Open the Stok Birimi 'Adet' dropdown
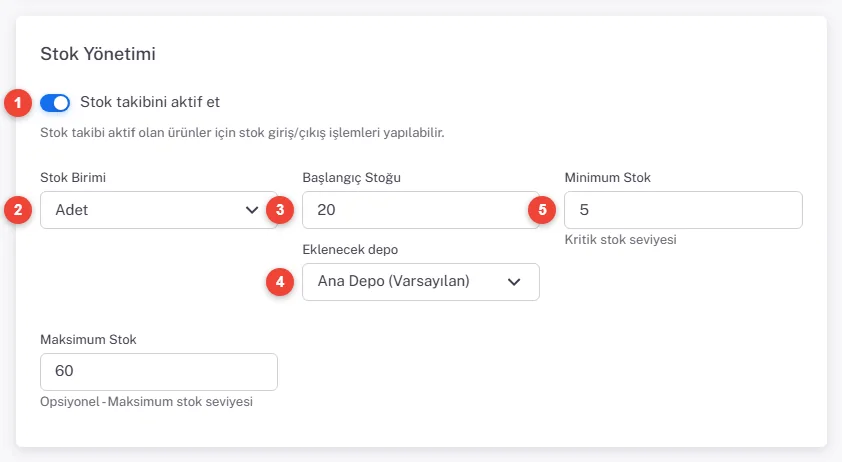Screen dimensions: 842x462 159,210
